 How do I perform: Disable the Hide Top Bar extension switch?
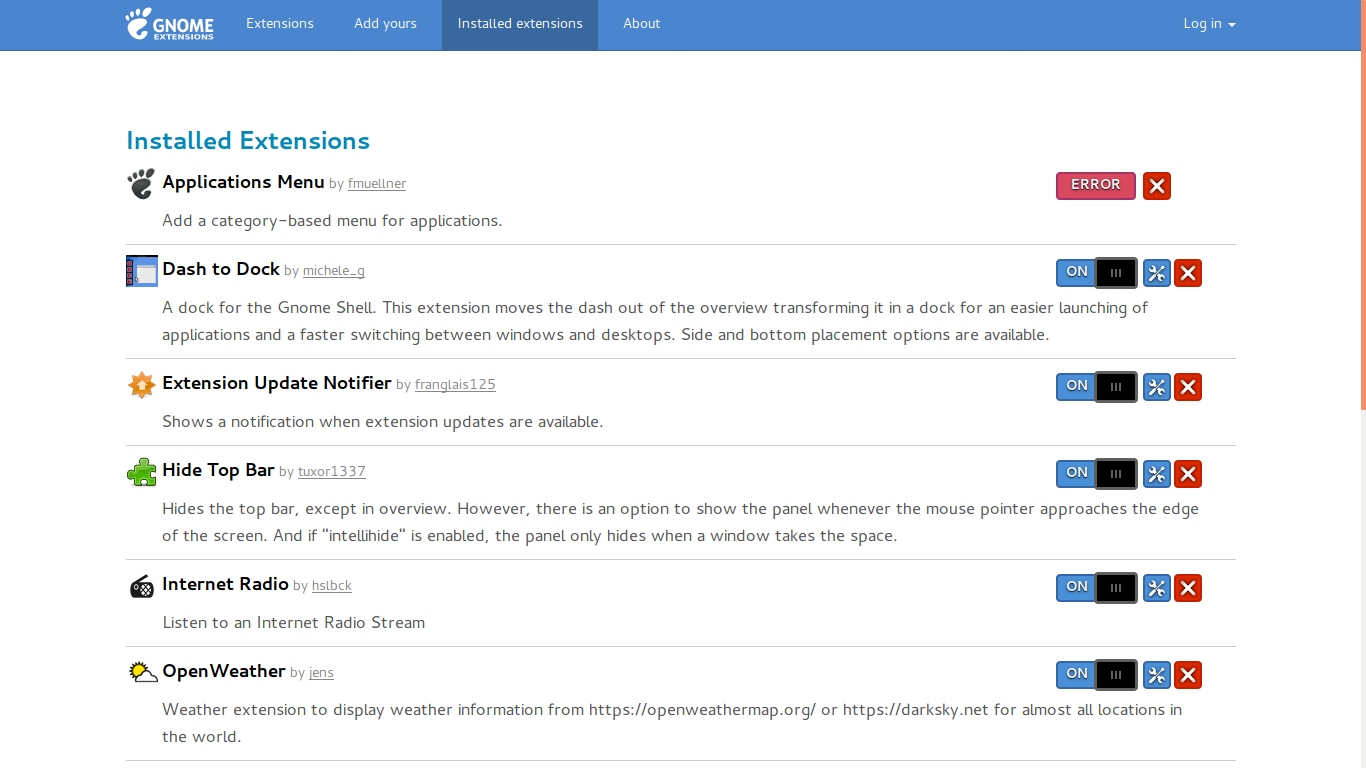1097,474
